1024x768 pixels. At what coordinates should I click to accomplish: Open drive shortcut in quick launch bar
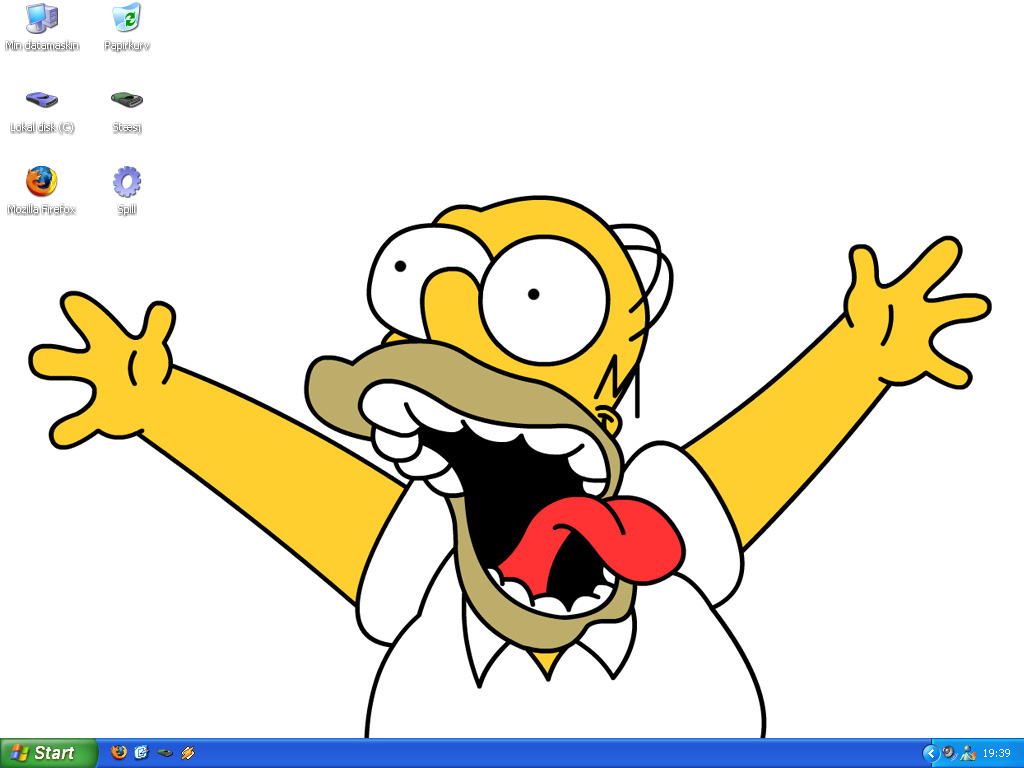[x=165, y=753]
